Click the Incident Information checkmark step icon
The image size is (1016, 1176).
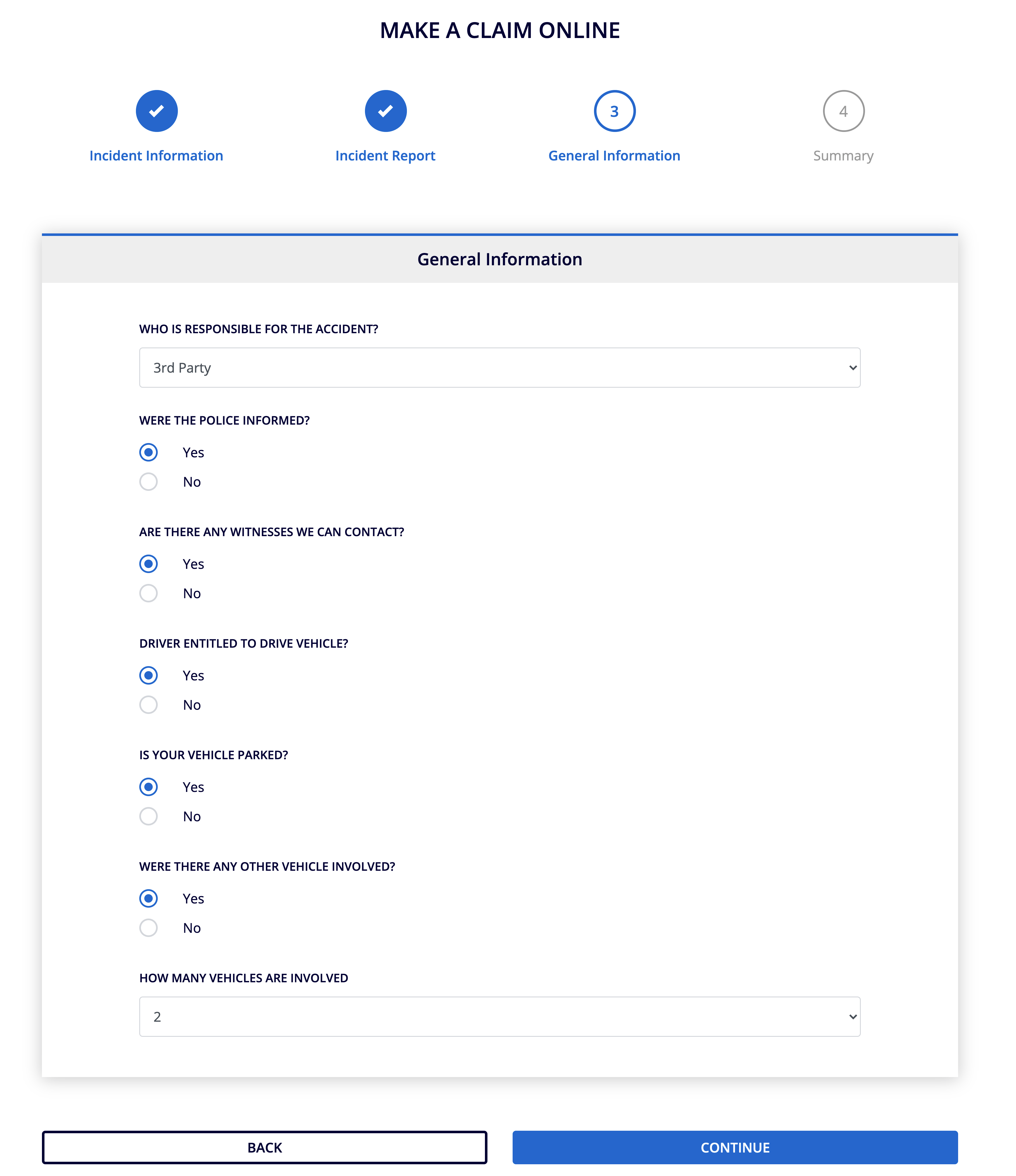tap(157, 111)
